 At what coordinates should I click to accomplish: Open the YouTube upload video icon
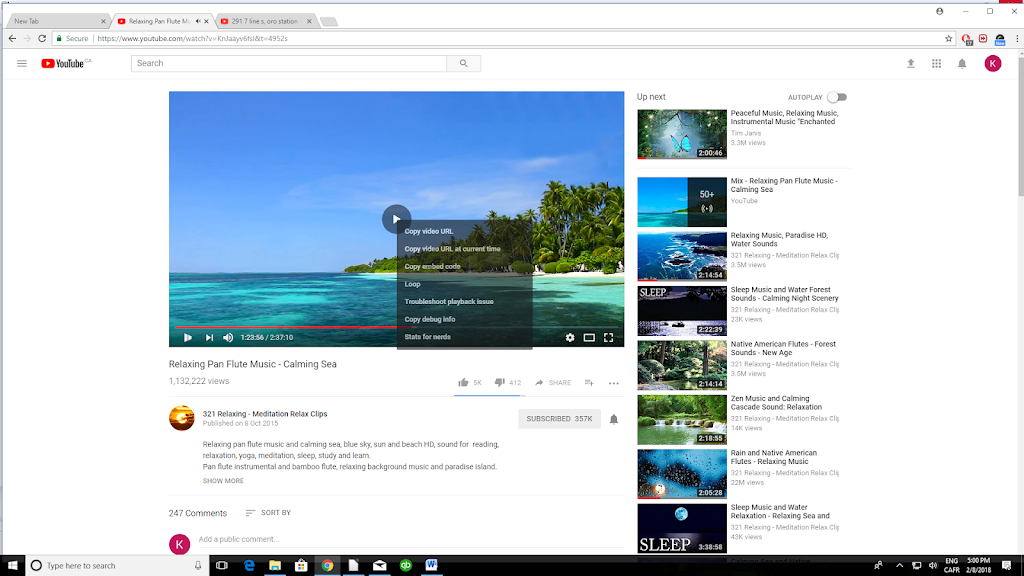click(910, 63)
